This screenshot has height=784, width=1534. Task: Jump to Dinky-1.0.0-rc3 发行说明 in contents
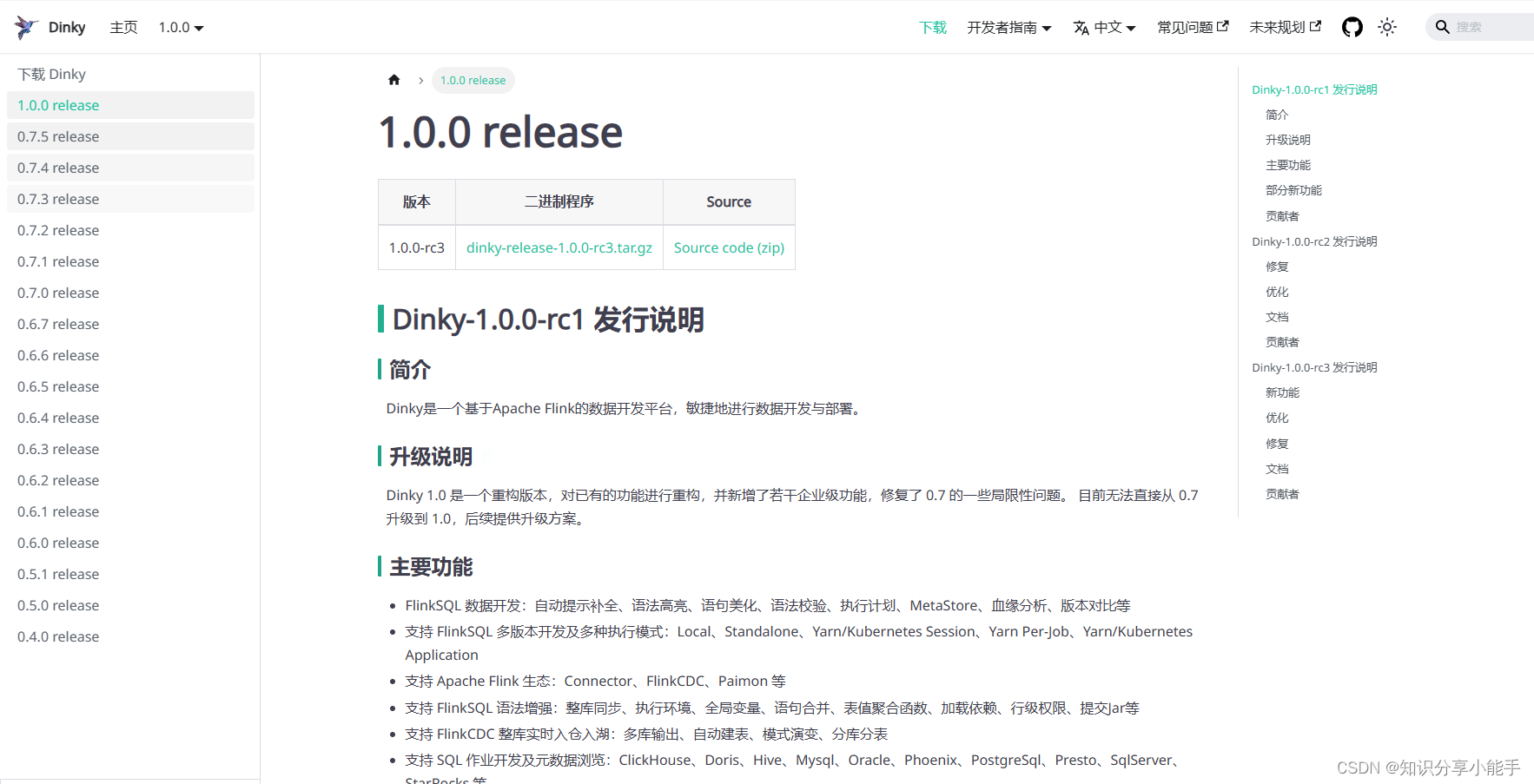point(1314,367)
